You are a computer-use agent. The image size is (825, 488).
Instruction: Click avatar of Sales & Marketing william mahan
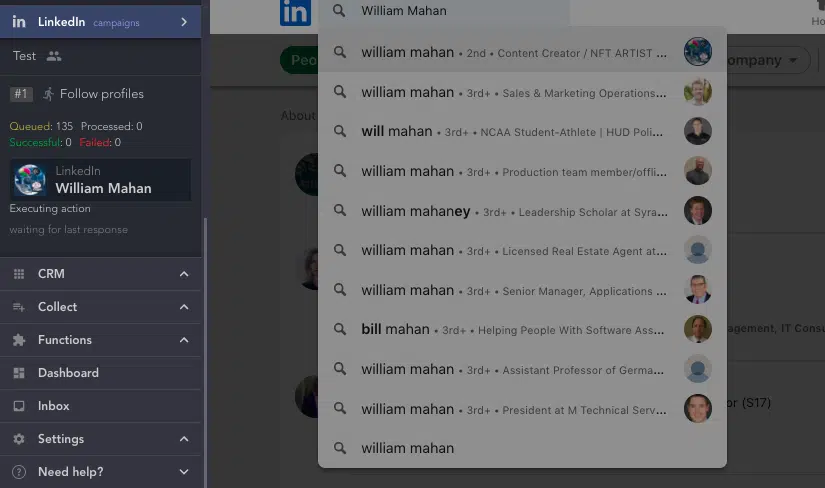click(x=698, y=92)
